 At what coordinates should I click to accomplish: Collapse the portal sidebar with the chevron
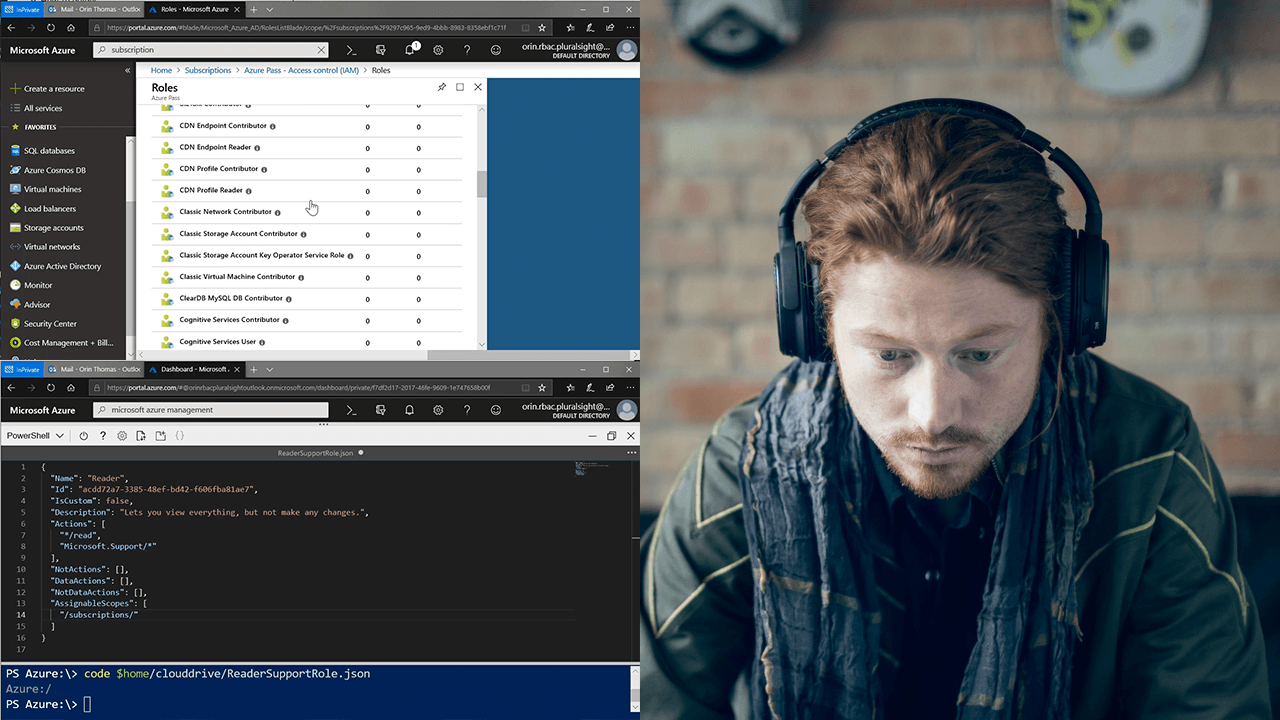tap(127, 70)
